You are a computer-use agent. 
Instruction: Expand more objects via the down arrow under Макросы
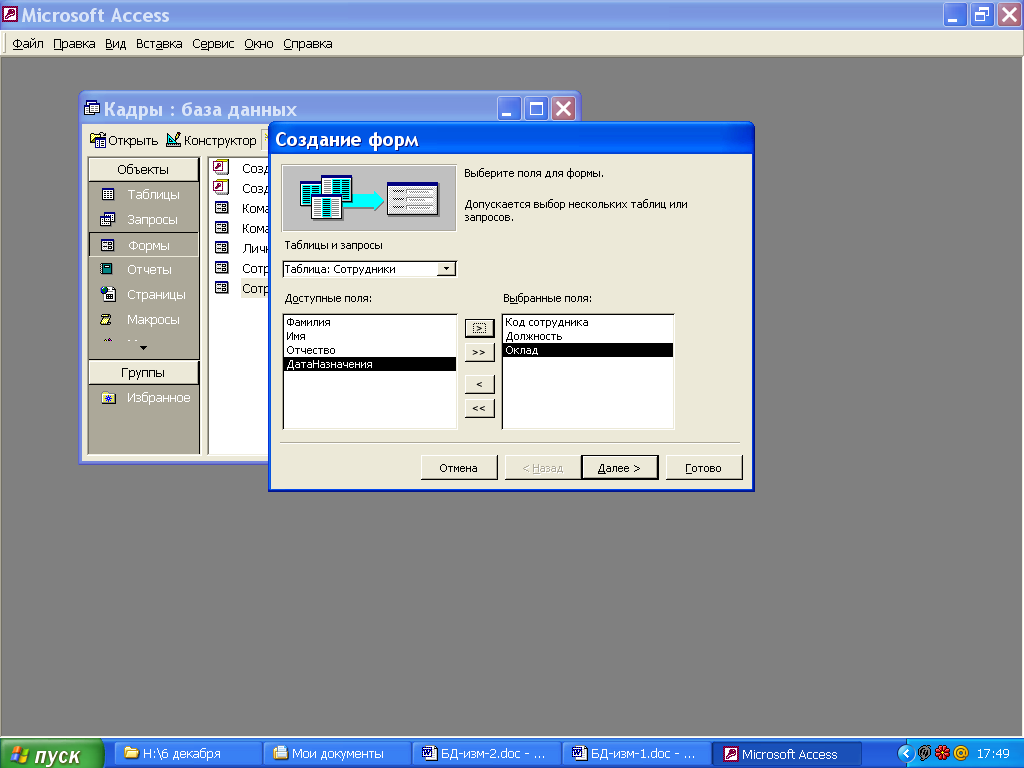coord(144,348)
